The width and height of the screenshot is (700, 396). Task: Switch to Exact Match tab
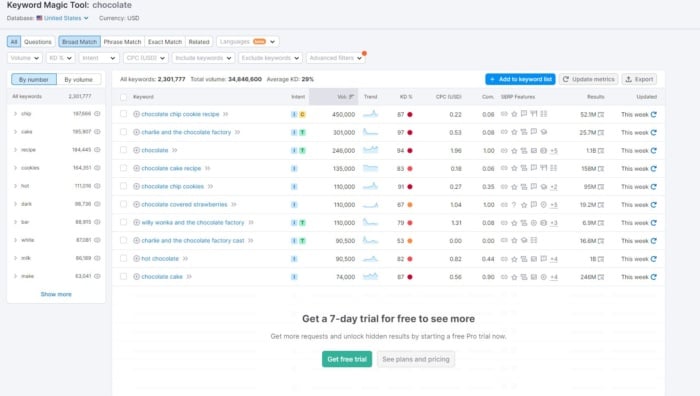[x=165, y=42]
